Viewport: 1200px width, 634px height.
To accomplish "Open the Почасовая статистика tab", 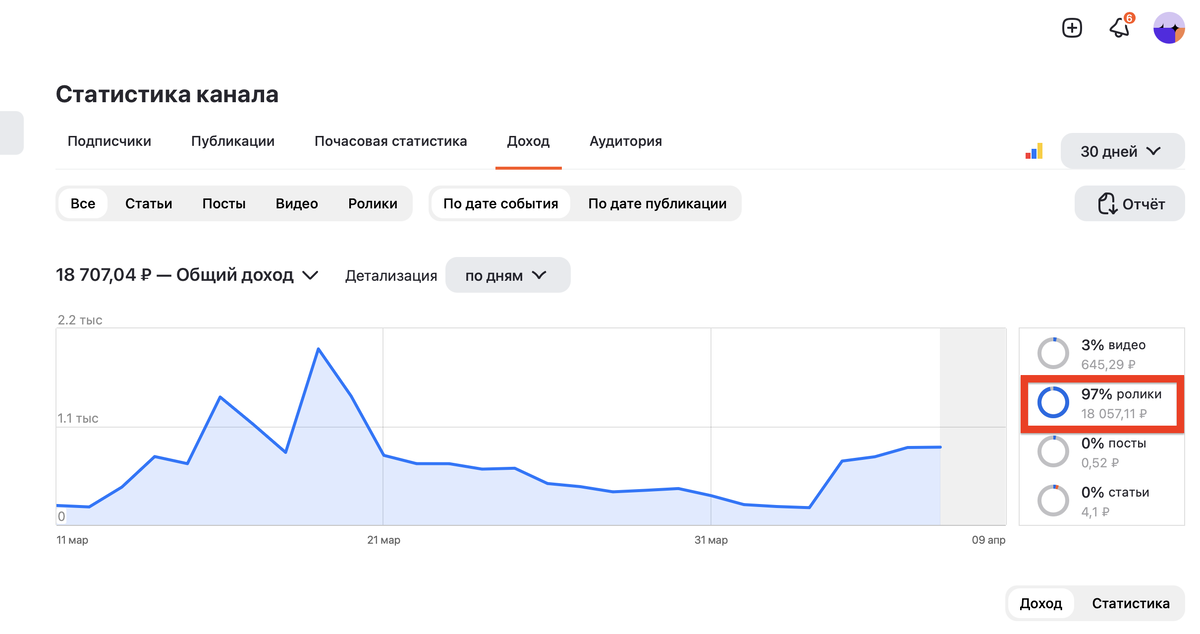I will (x=391, y=141).
